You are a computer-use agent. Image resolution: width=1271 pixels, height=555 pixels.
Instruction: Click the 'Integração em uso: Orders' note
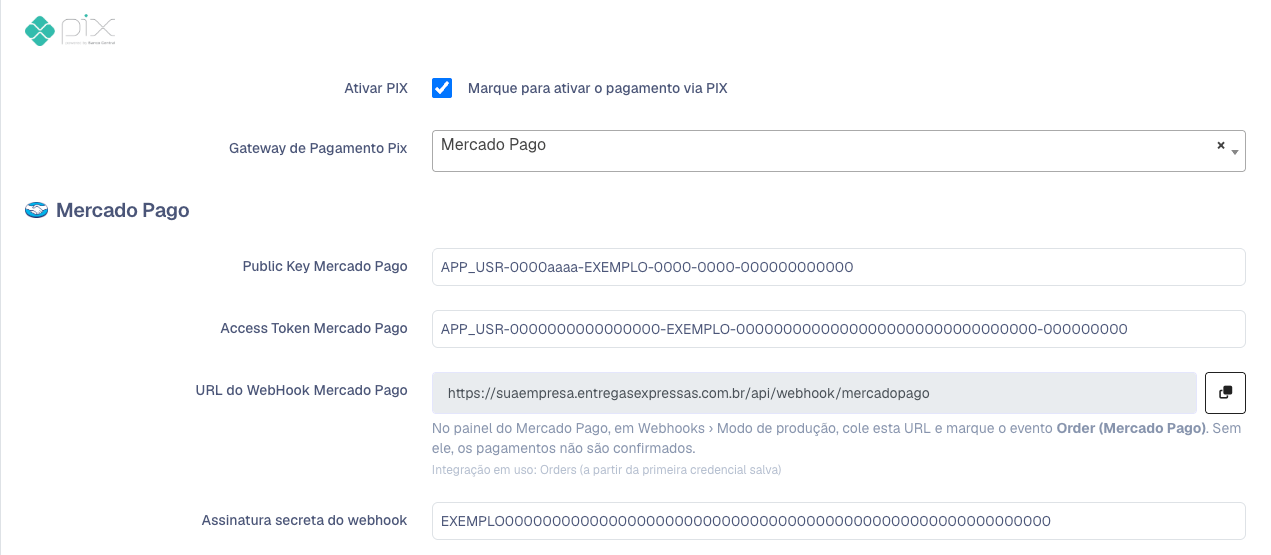pyautogui.click(x=606, y=469)
